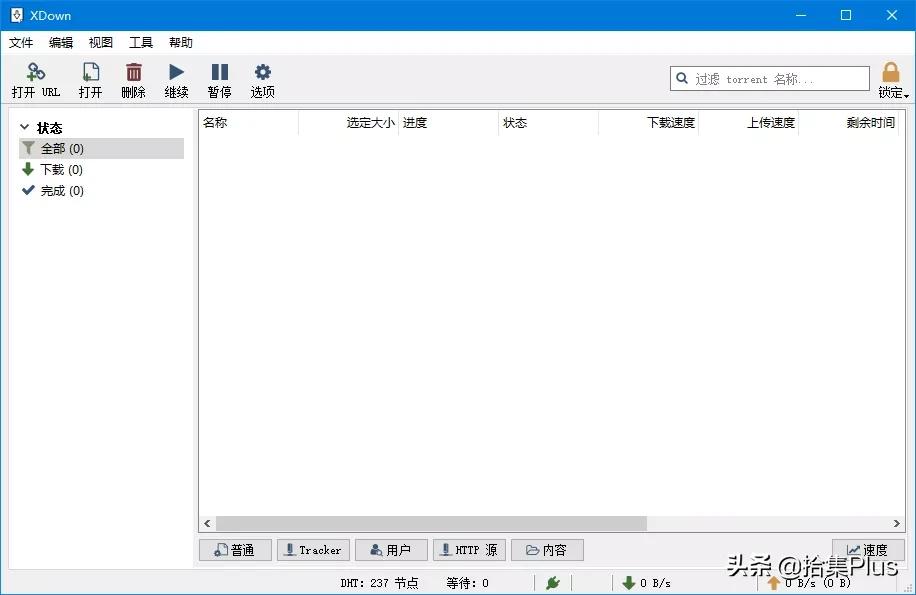Screen dimensions: 916x595
Task: Select the 全部 (0) filter
Action: click(x=62, y=148)
